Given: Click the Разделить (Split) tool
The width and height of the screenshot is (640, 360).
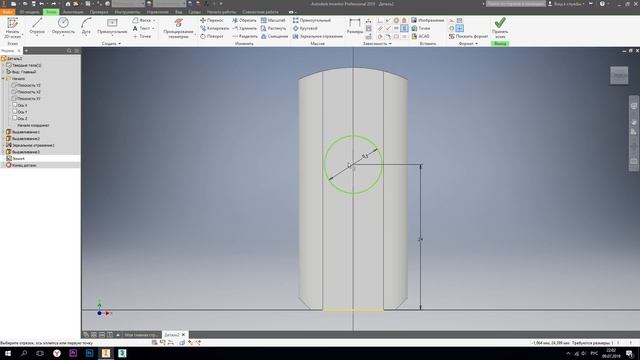Looking at the screenshot, I should tap(244, 36).
